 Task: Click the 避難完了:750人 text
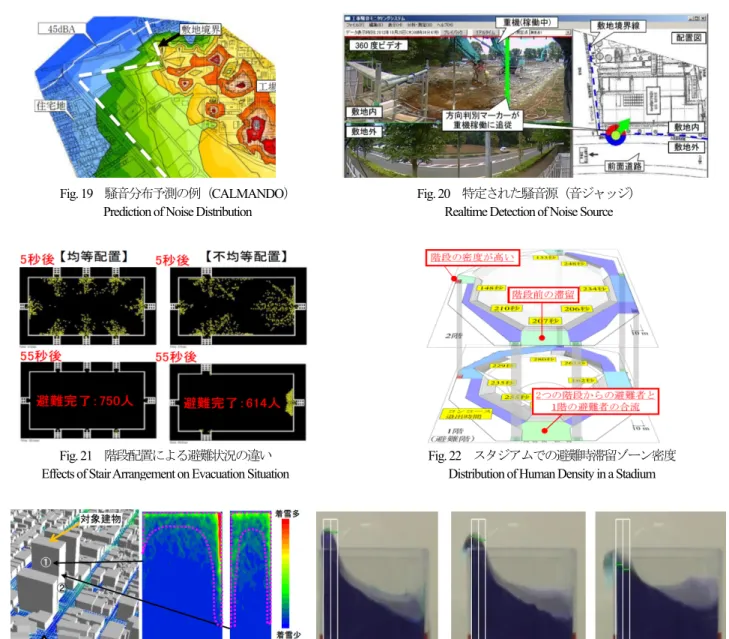pyautogui.click(x=85, y=401)
